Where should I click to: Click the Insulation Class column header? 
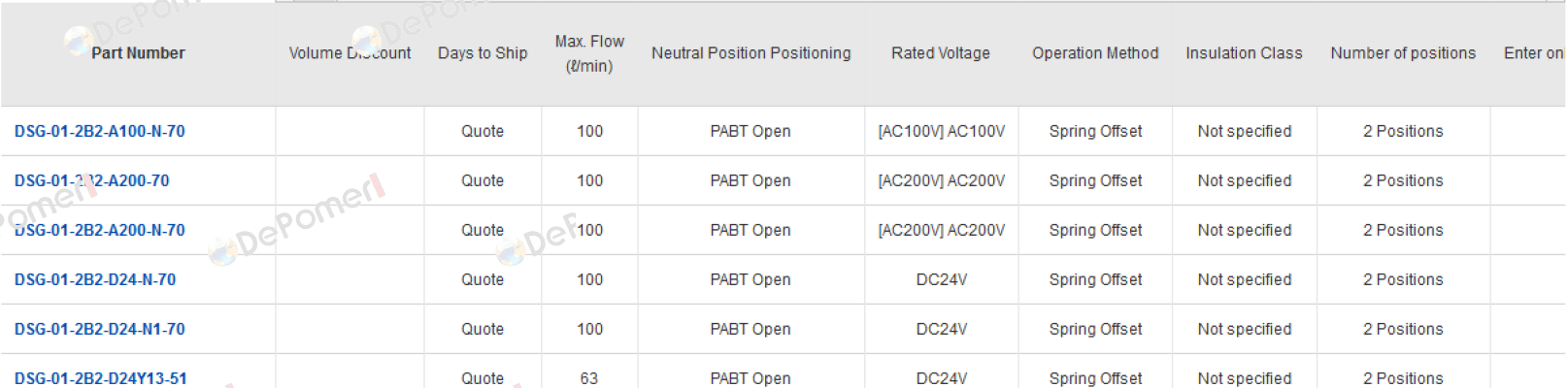(x=1244, y=53)
